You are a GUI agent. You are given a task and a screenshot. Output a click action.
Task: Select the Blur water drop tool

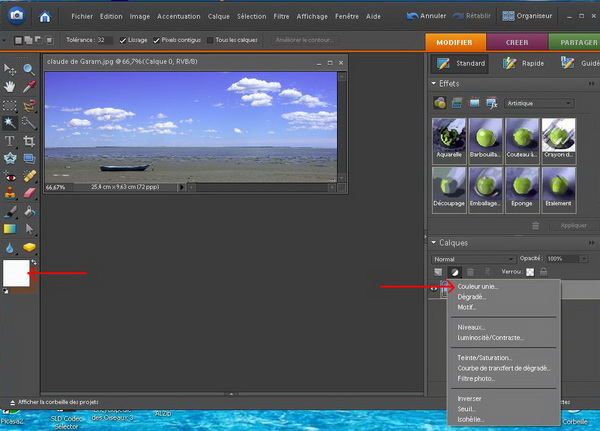(10, 248)
